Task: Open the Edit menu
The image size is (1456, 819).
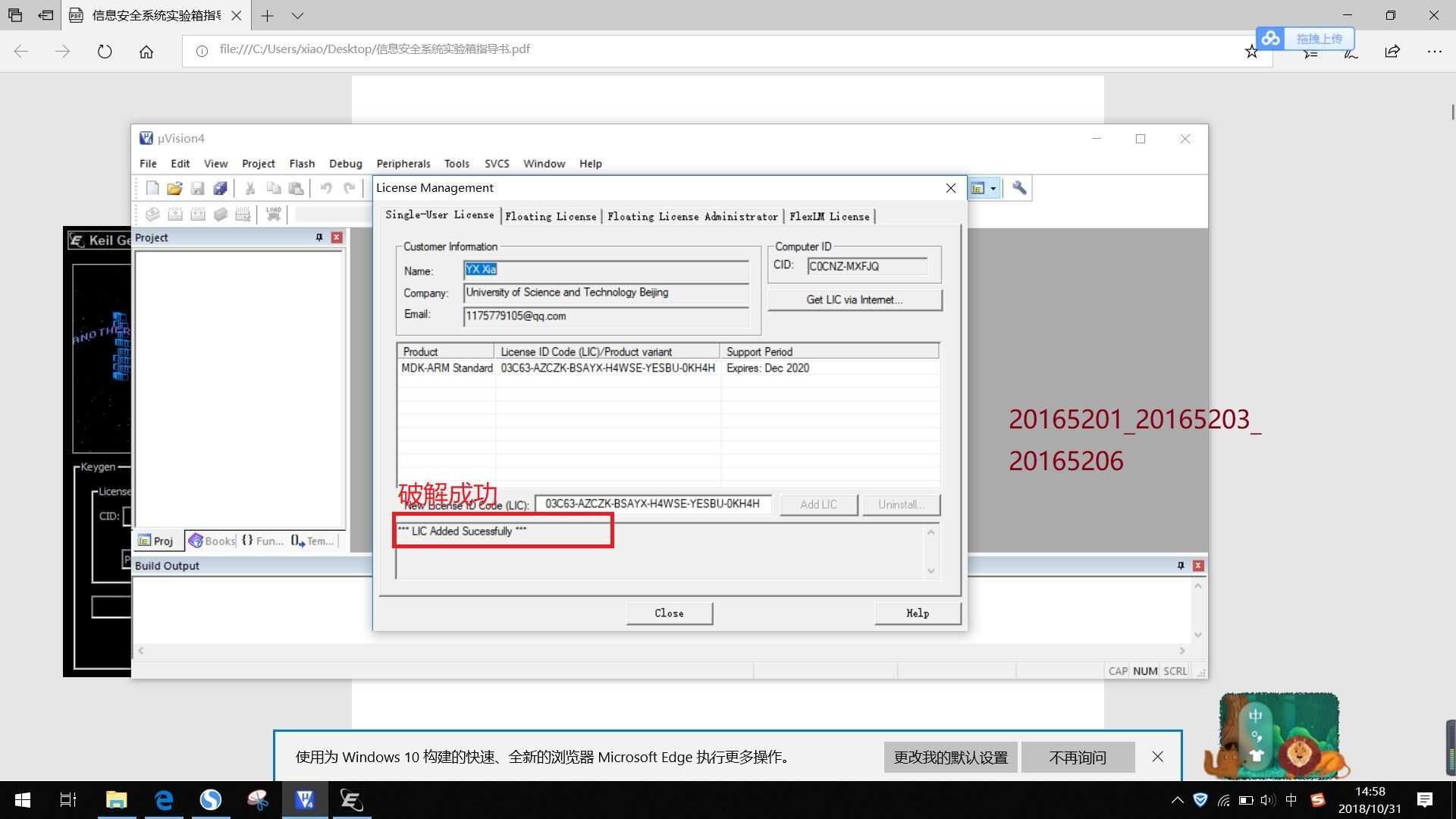Action: pyautogui.click(x=180, y=164)
